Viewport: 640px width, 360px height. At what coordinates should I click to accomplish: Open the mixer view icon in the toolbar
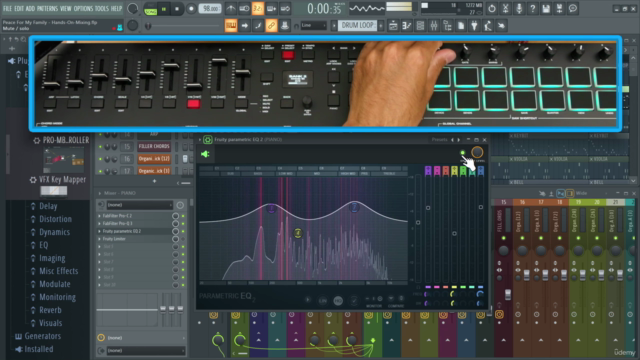click(434, 26)
